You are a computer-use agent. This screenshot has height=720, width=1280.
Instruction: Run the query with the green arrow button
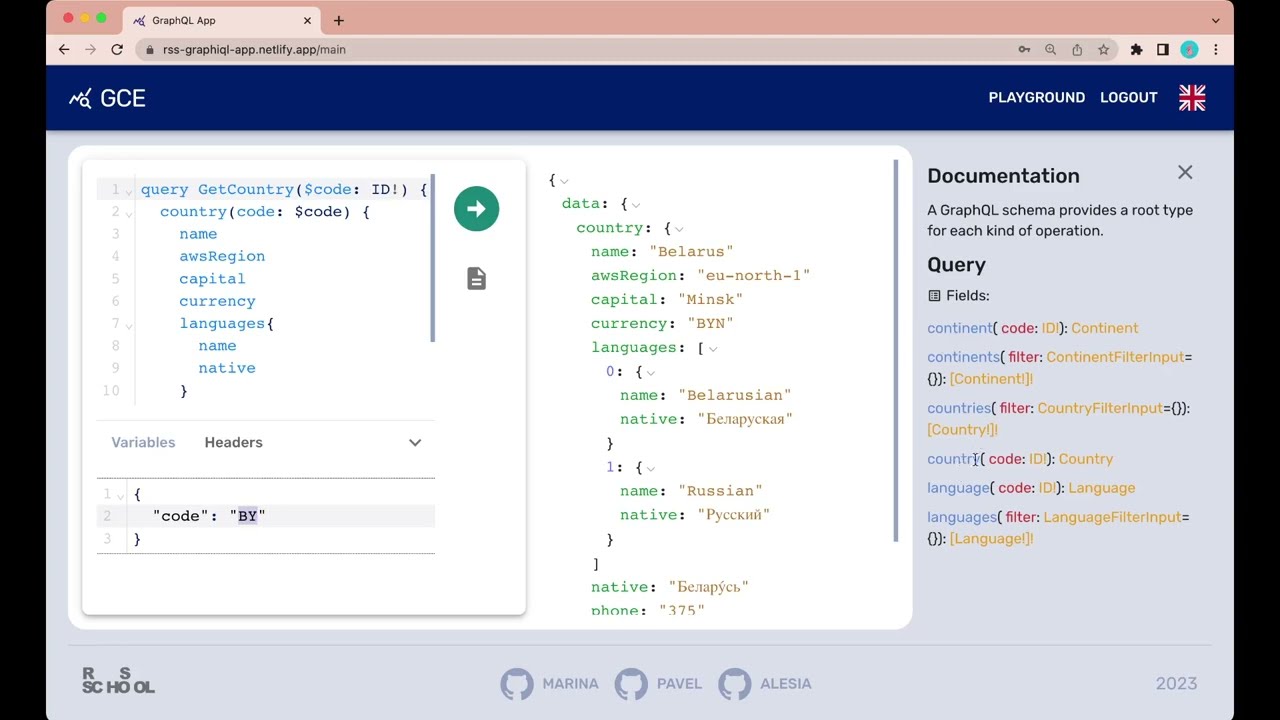click(476, 209)
